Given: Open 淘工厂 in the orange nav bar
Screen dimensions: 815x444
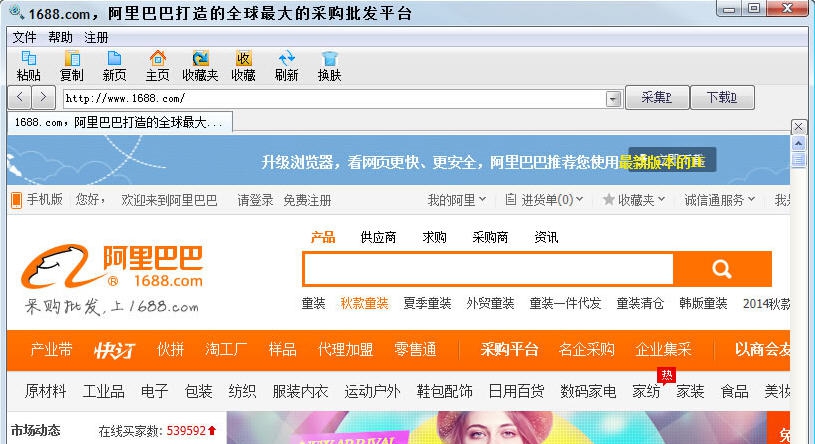Looking at the screenshot, I should tap(226, 349).
